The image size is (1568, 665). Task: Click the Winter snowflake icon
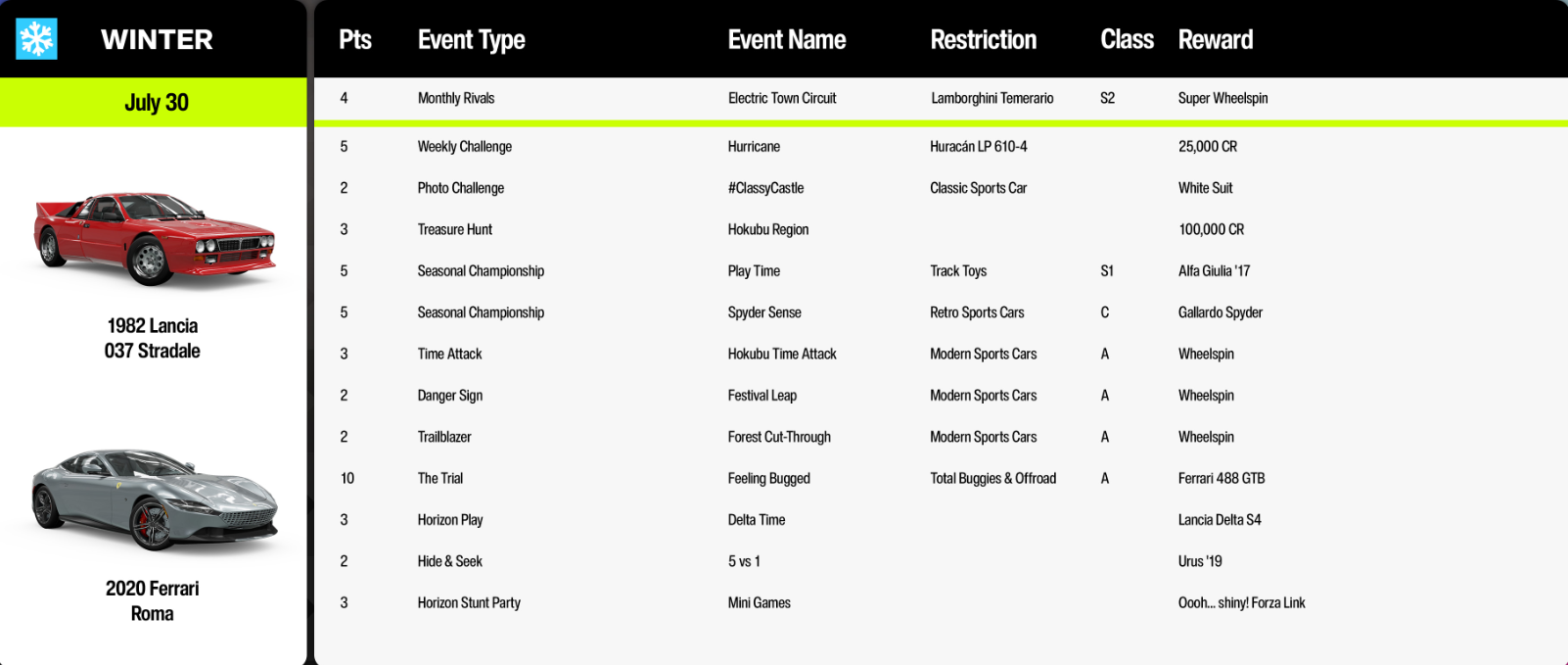coord(36,39)
